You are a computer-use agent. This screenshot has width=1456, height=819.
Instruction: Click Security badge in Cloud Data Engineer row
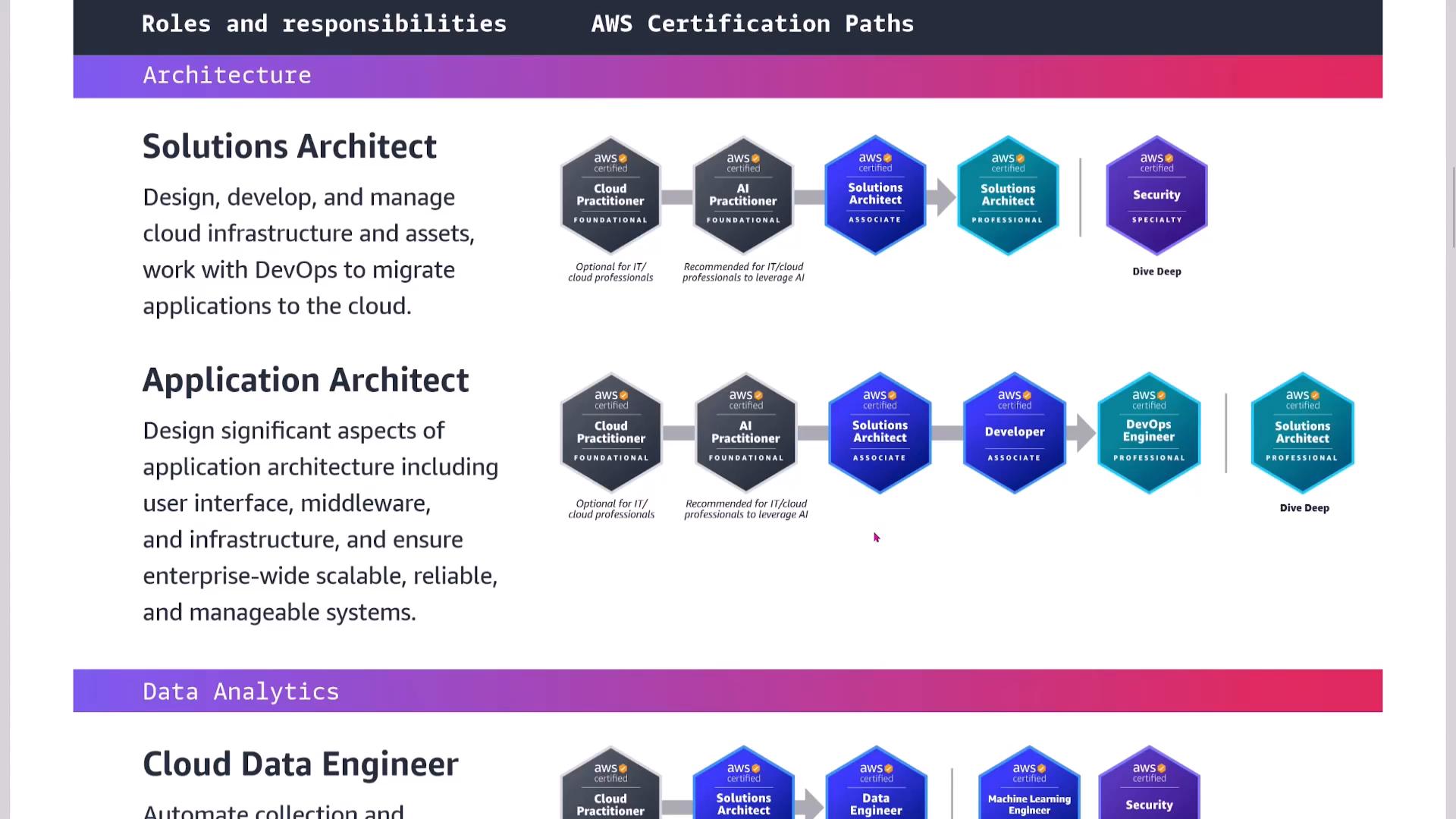click(x=1149, y=783)
